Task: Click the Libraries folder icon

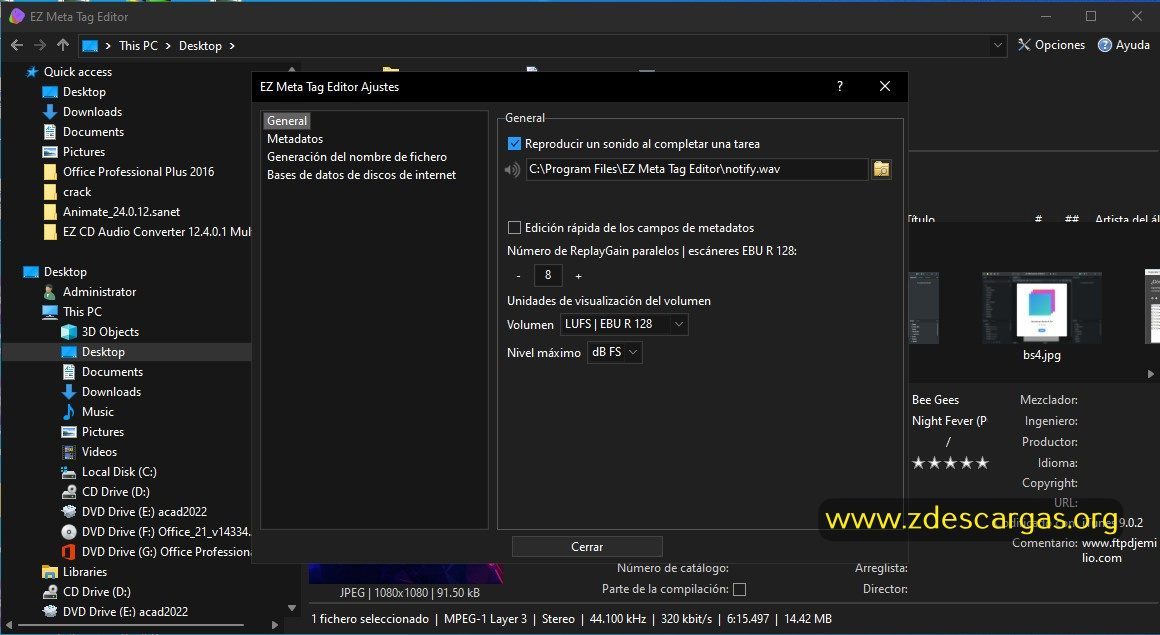Action: click(50, 571)
